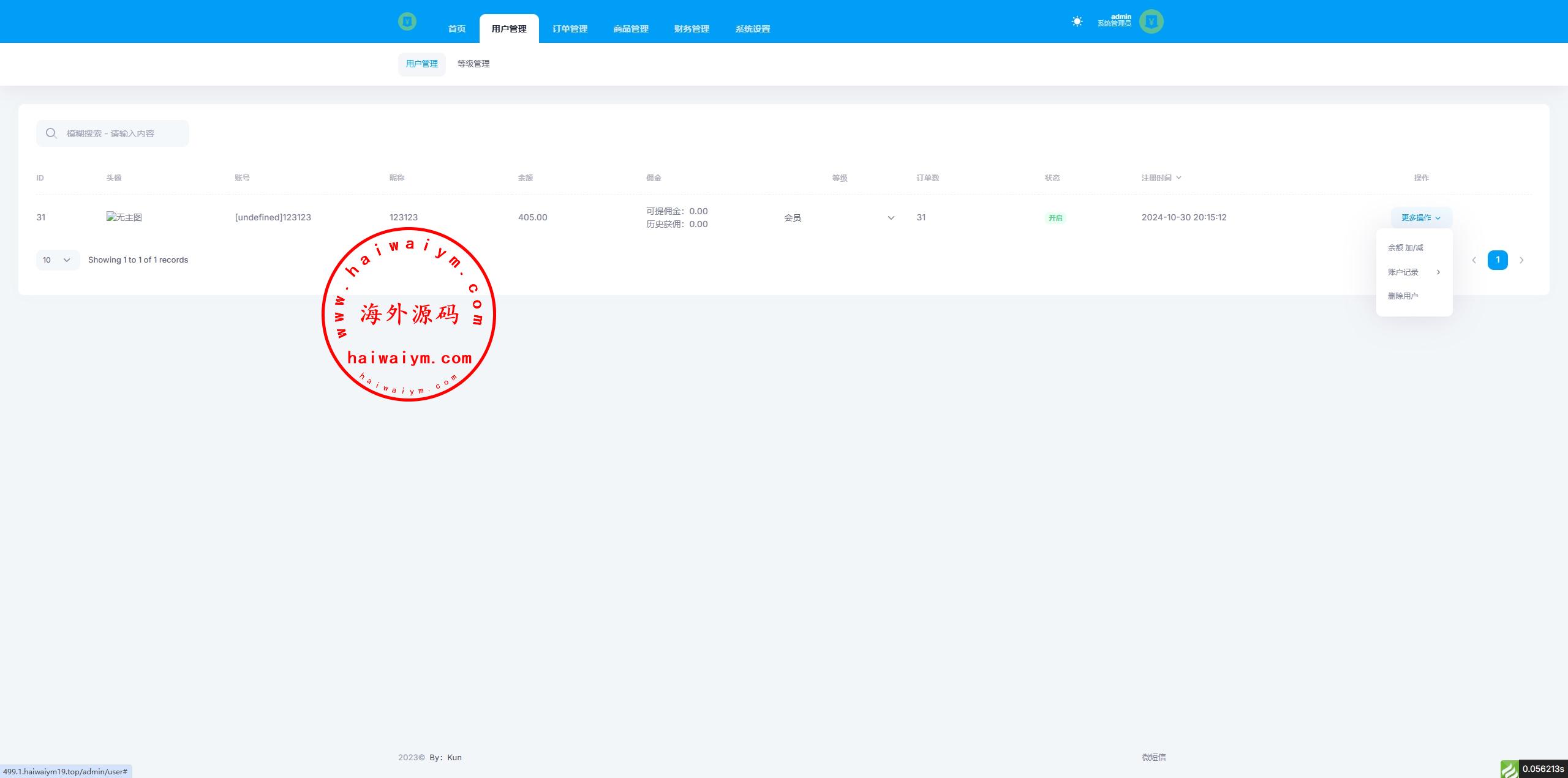1568x778 pixels.
Task: Collapse the 更多操作 dropdown button
Action: (x=1420, y=218)
